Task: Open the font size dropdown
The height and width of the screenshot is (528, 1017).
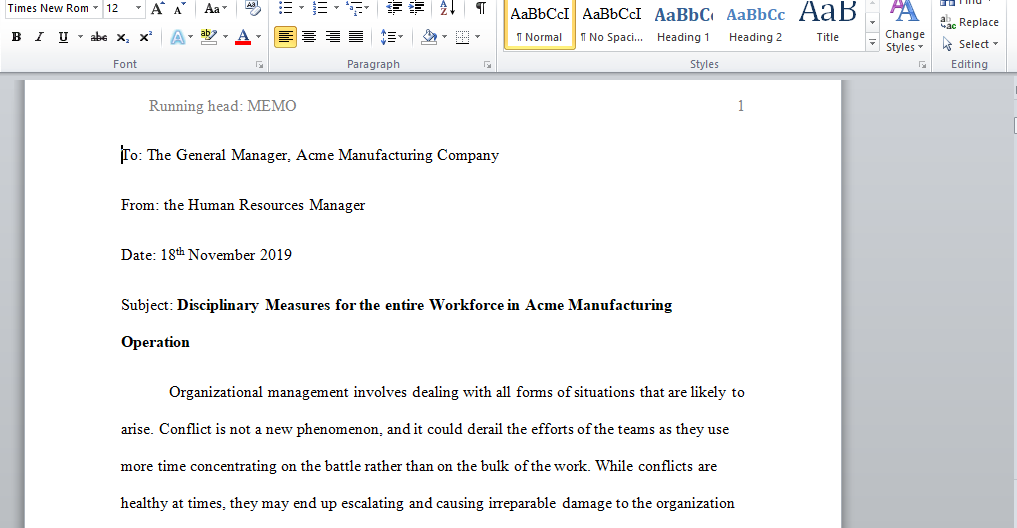Action: [x=138, y=8]
